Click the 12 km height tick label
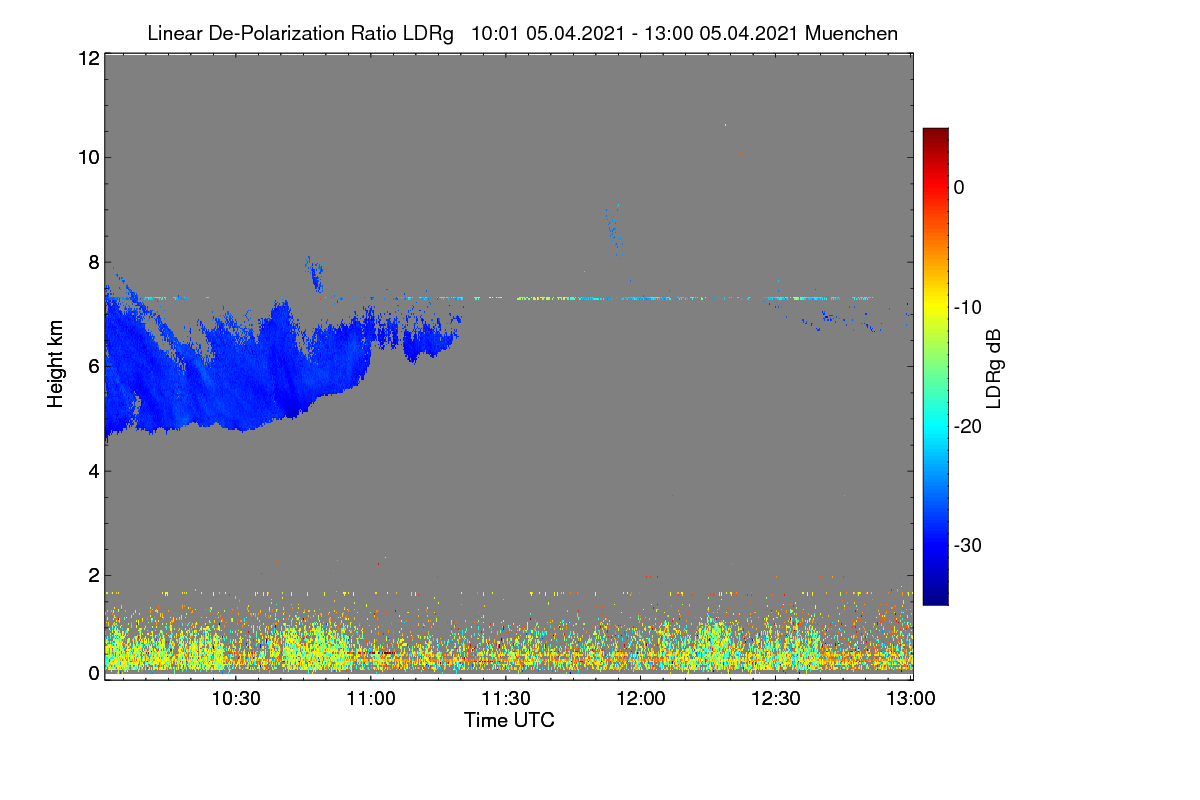 pyautogui.click(x=88, y=58)
